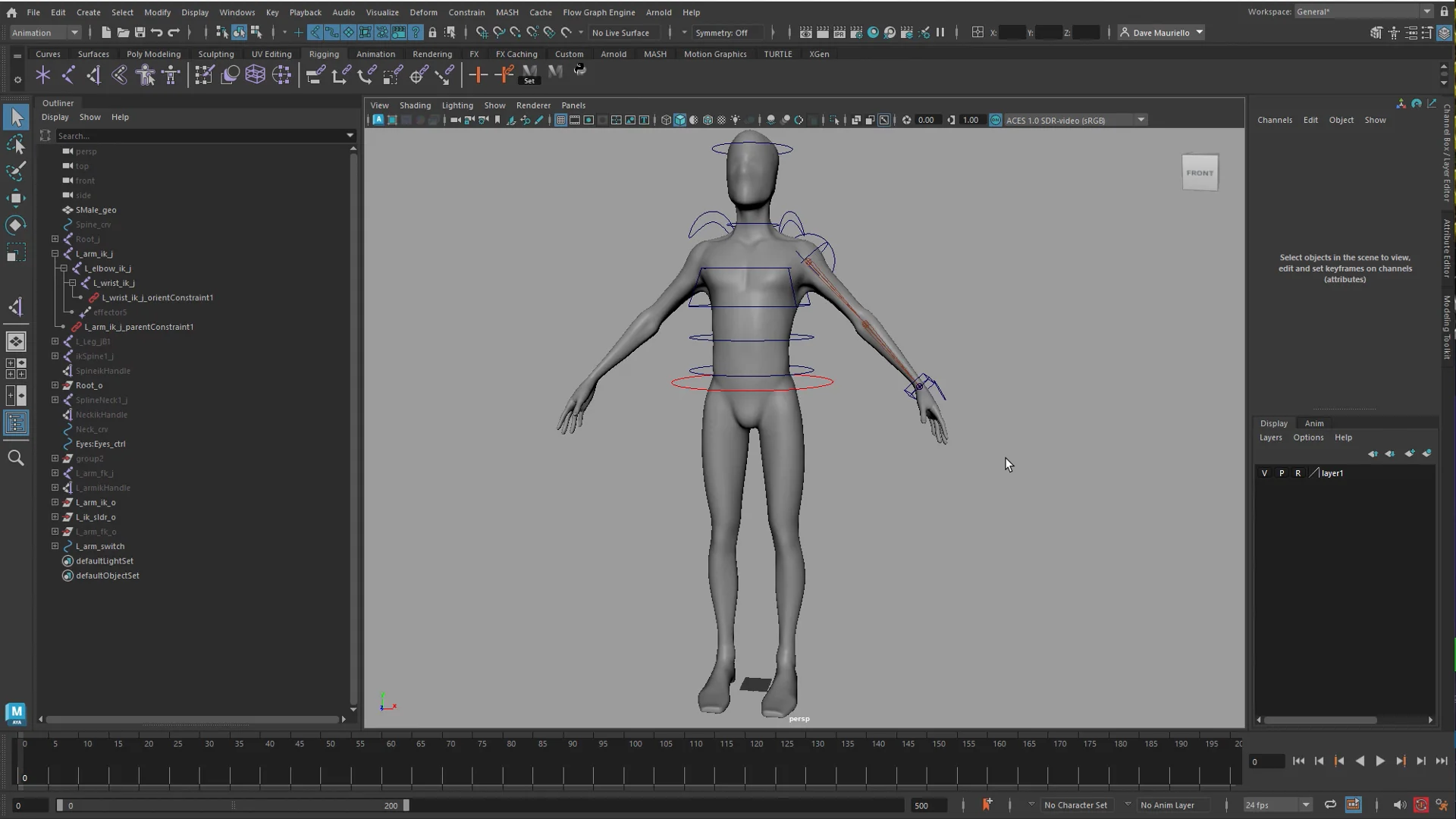This screenshot has width=1456, height=819.
Task: Collapse the L_arm_ik_j hierarchy in the Outliner
Action: (x=55, y=253)
